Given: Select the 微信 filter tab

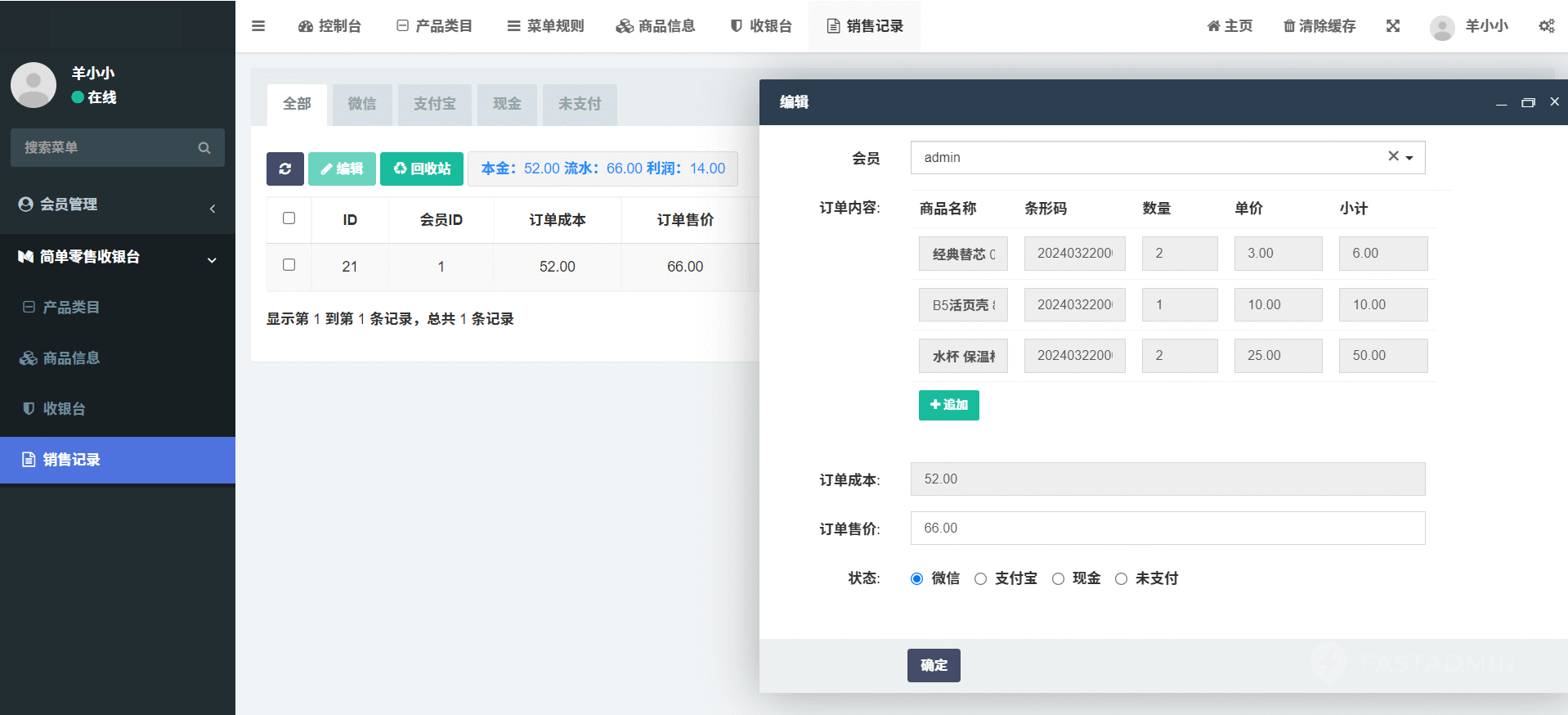Looking at the screenshot, I should tap(362, 104).
